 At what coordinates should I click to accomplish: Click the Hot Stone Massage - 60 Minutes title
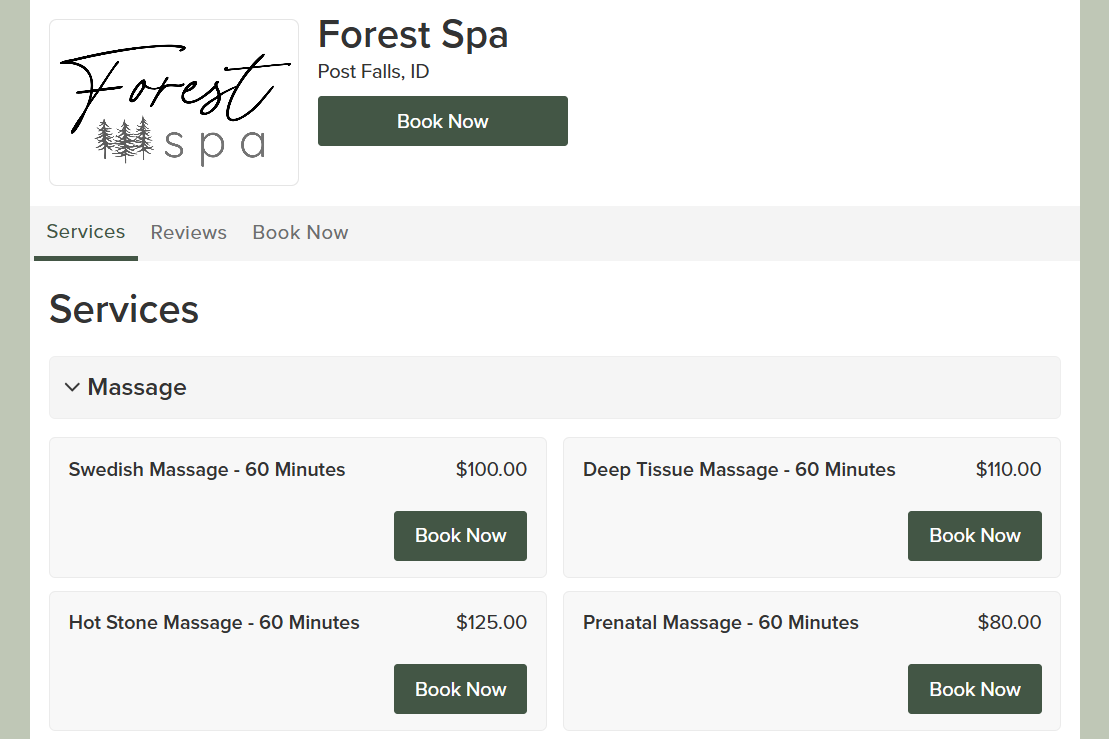point(214,622)
